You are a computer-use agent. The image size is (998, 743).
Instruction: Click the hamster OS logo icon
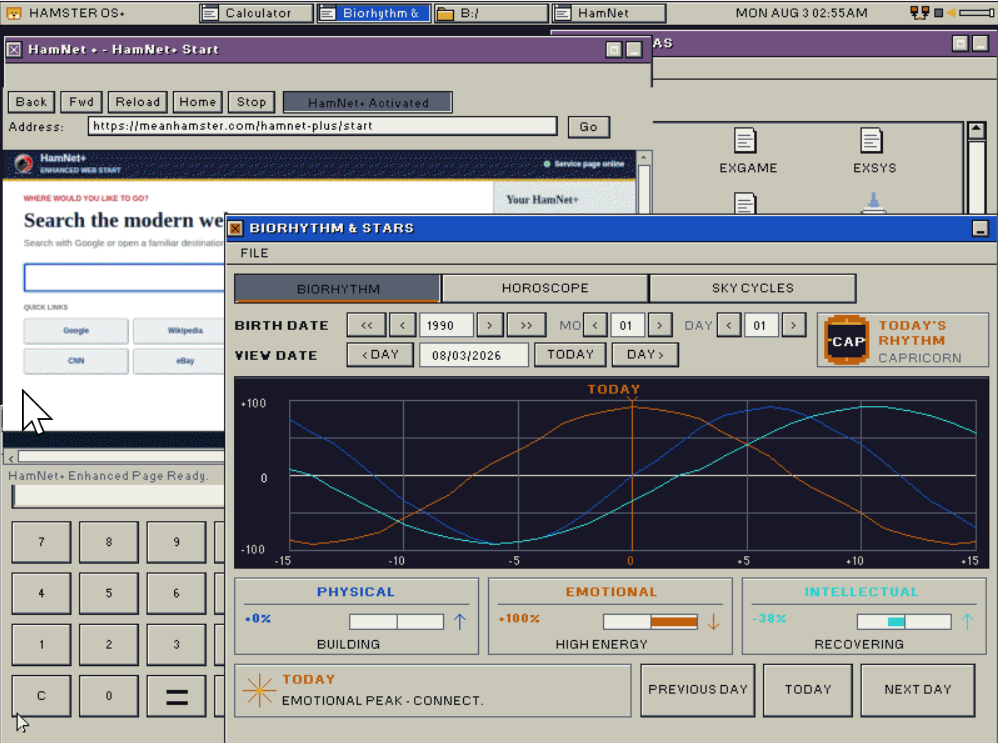(x=14, y=13)
